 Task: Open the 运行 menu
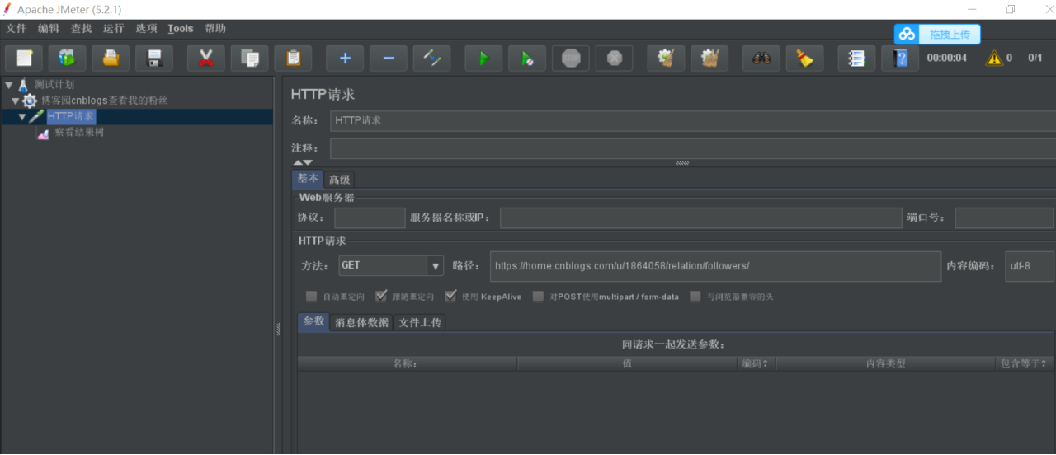tap(114, 28)
